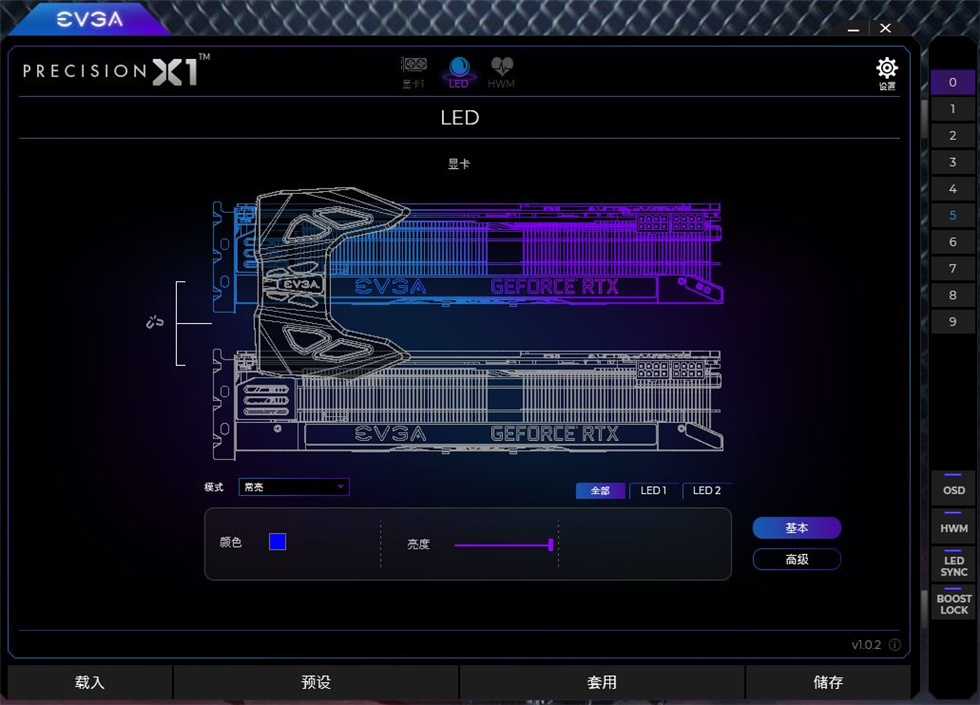980x705 pixels.
Task: Switch to the 基本 (Basic) mode
Action: tap(796, 527)
